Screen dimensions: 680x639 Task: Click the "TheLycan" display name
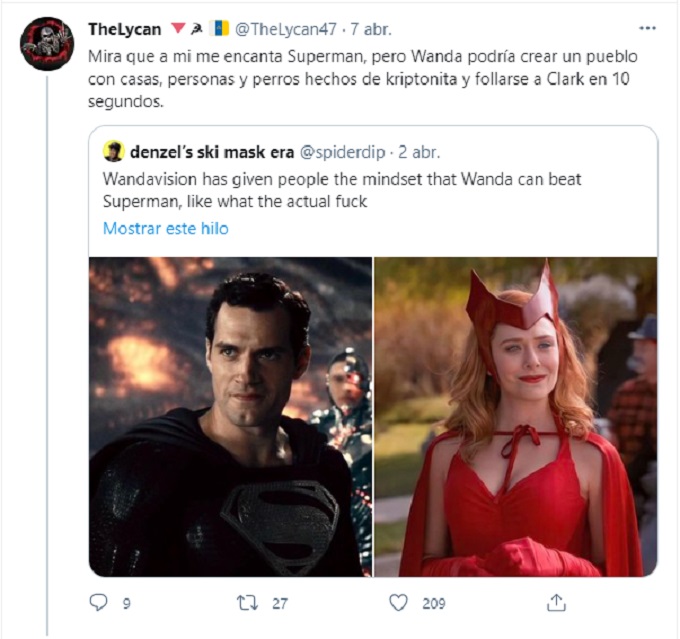[124, 29]
